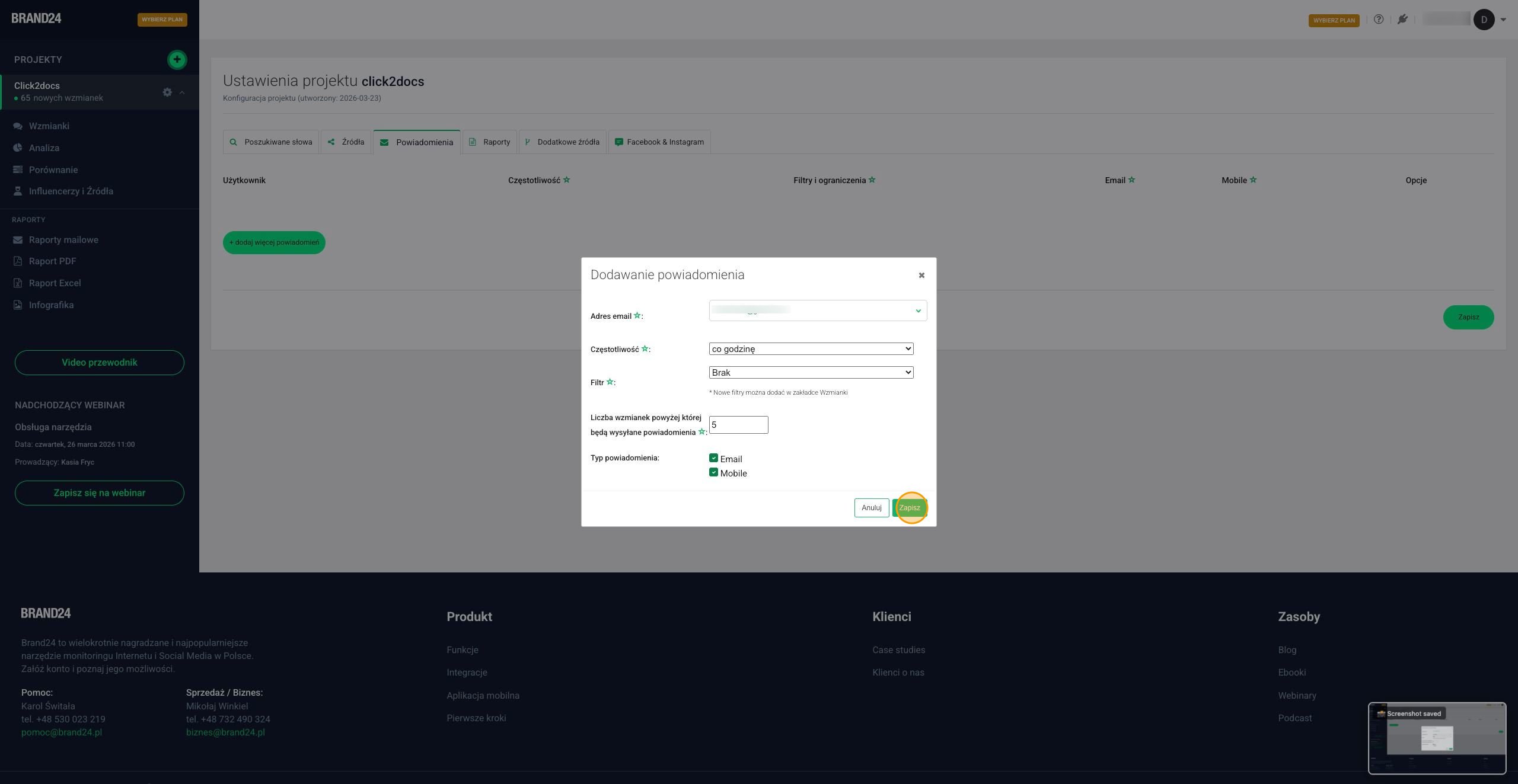Select the Powiadomienia tab

[x=416, y=142]
